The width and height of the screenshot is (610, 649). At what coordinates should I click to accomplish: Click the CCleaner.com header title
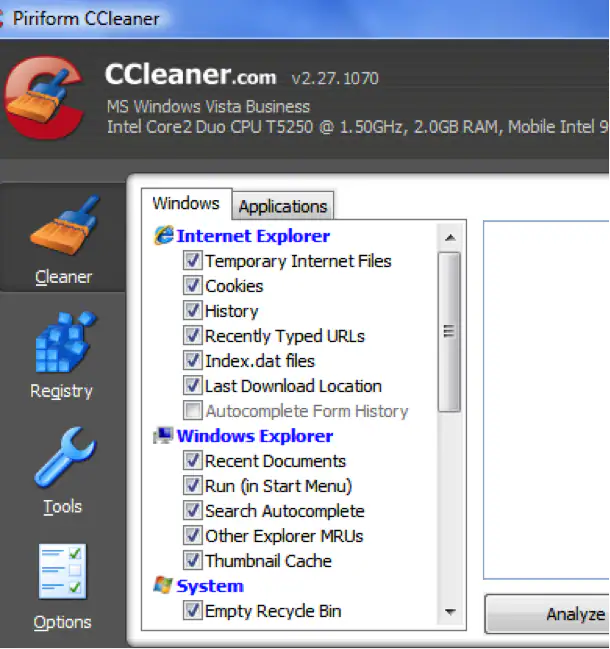click(190, 75)
